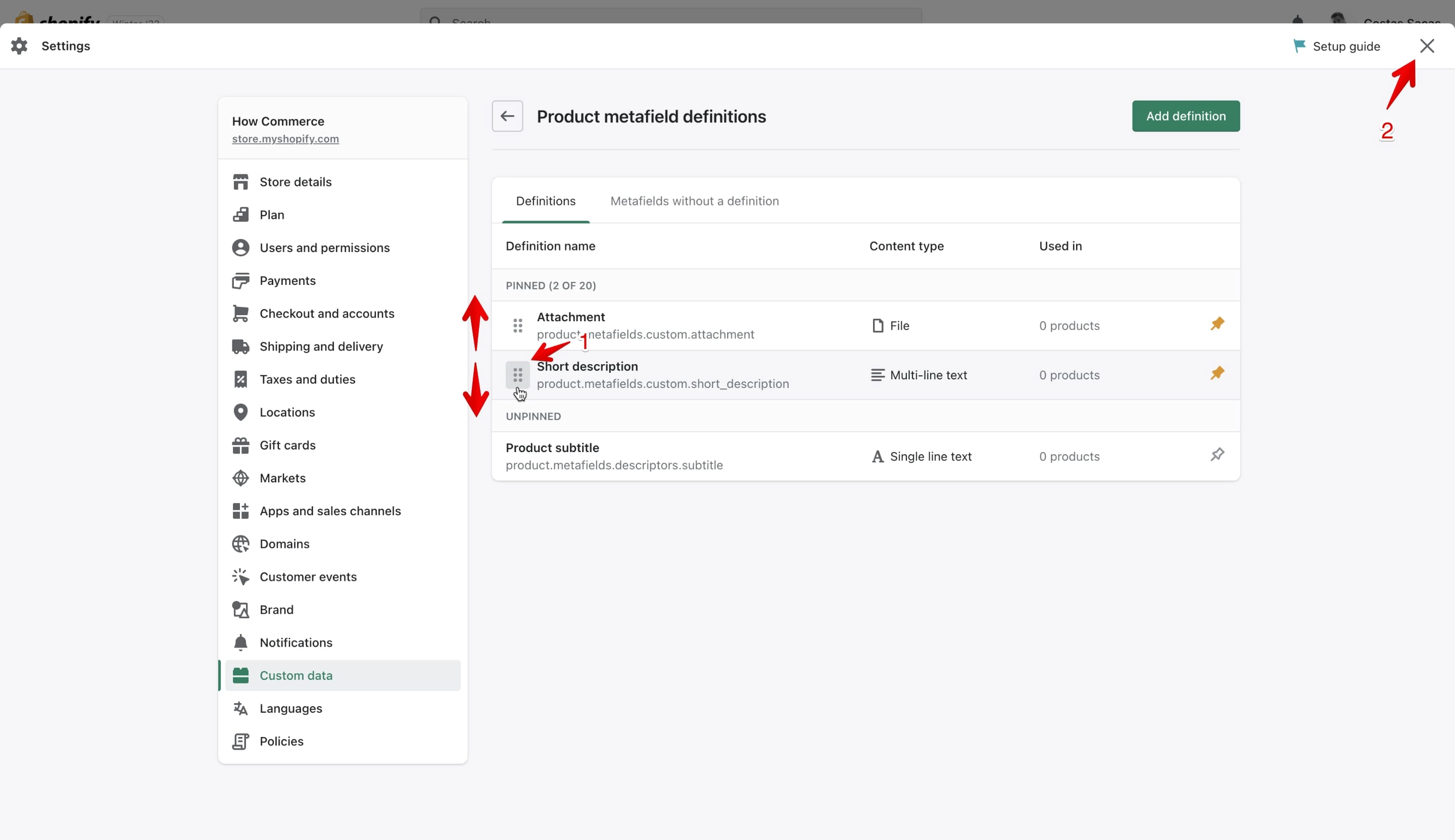Viewport: 1455px width, 840px height.
Task: Switch to the Definitions tab
Action: pos(546,201)
